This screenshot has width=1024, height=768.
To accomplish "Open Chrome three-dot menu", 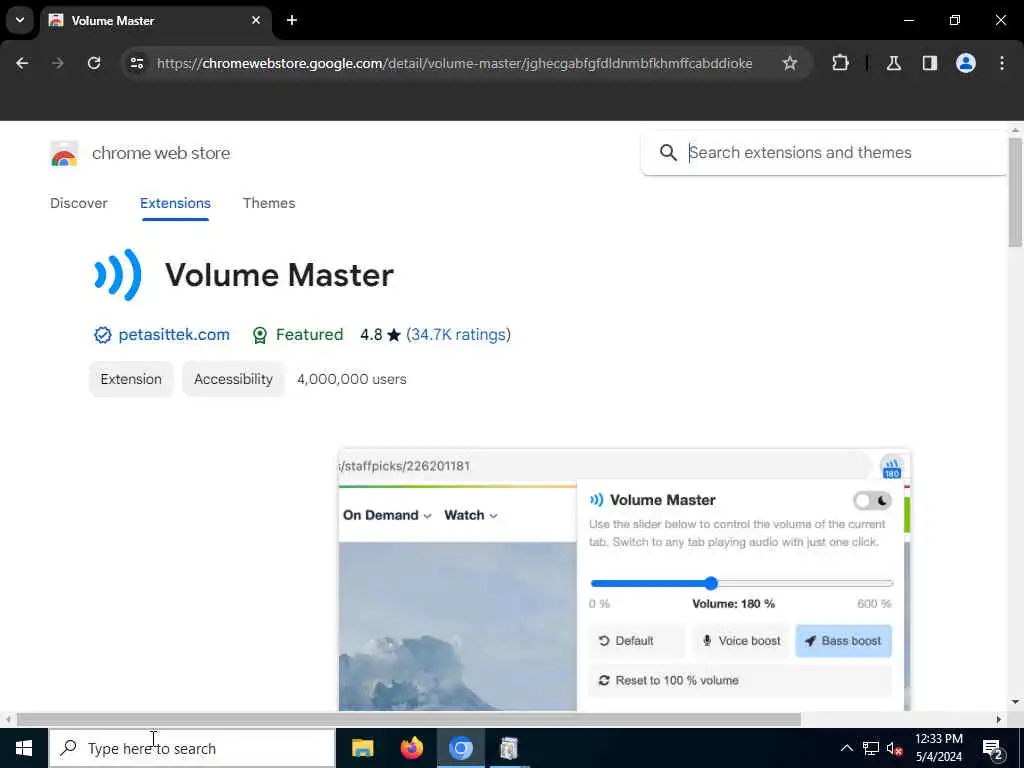I will coord(1002,63).
